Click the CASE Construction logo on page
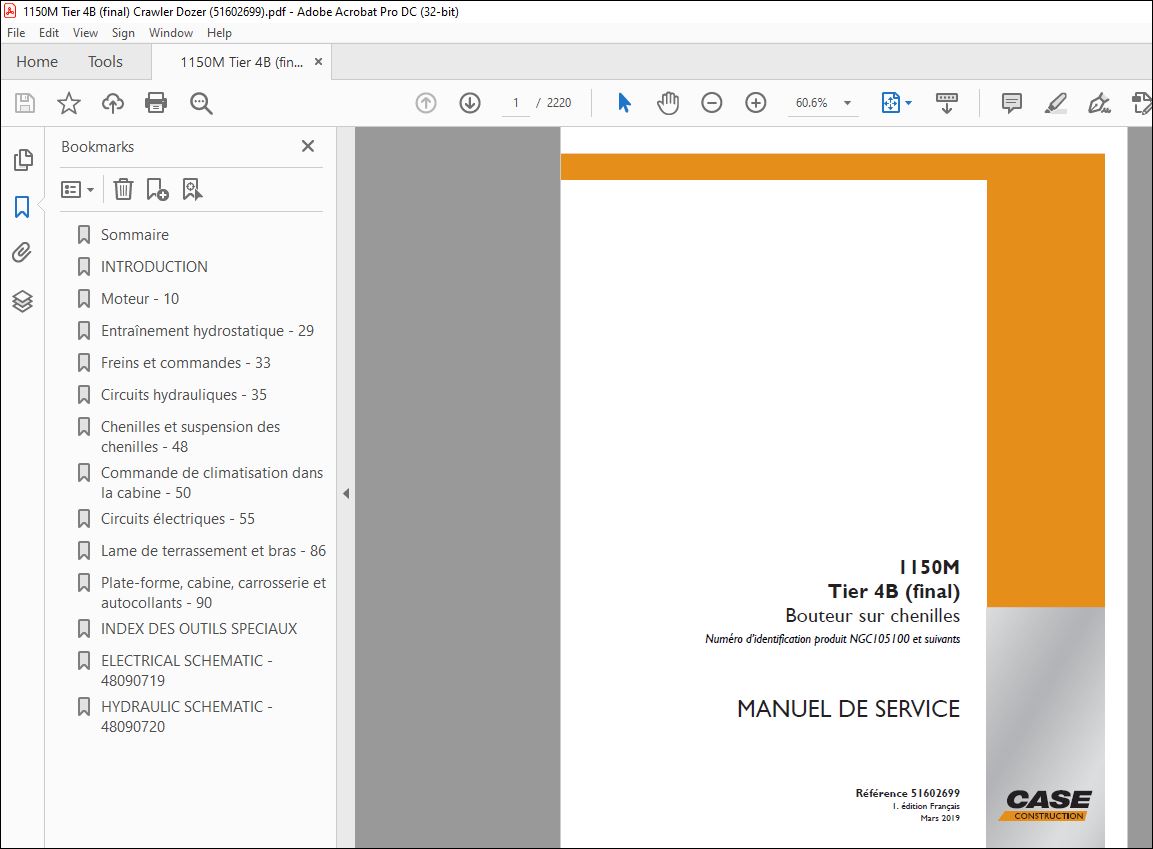1153x849 pixels. 1047,805
